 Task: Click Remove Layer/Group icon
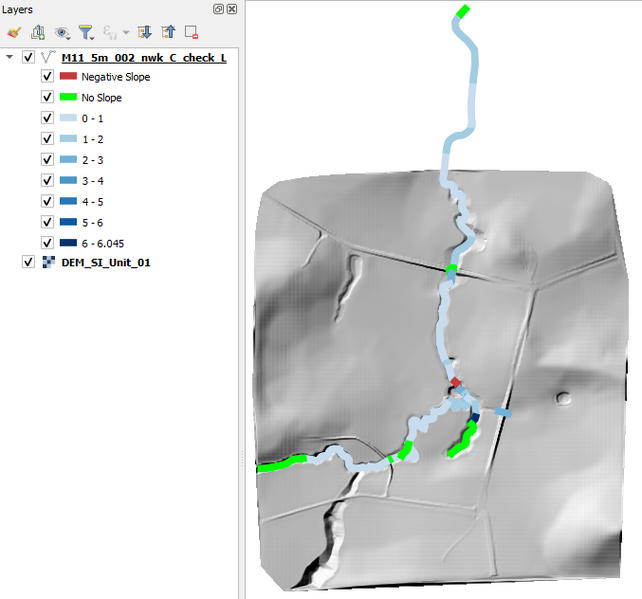pos(192,32)
